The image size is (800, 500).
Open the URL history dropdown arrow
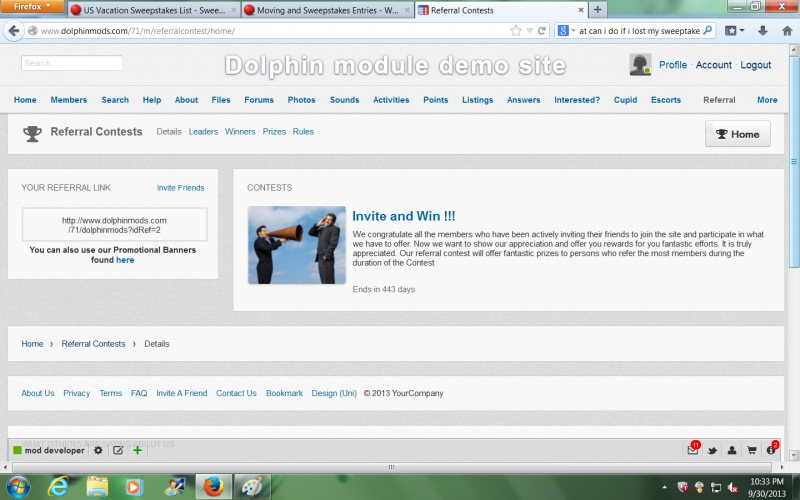click(530, 31)
